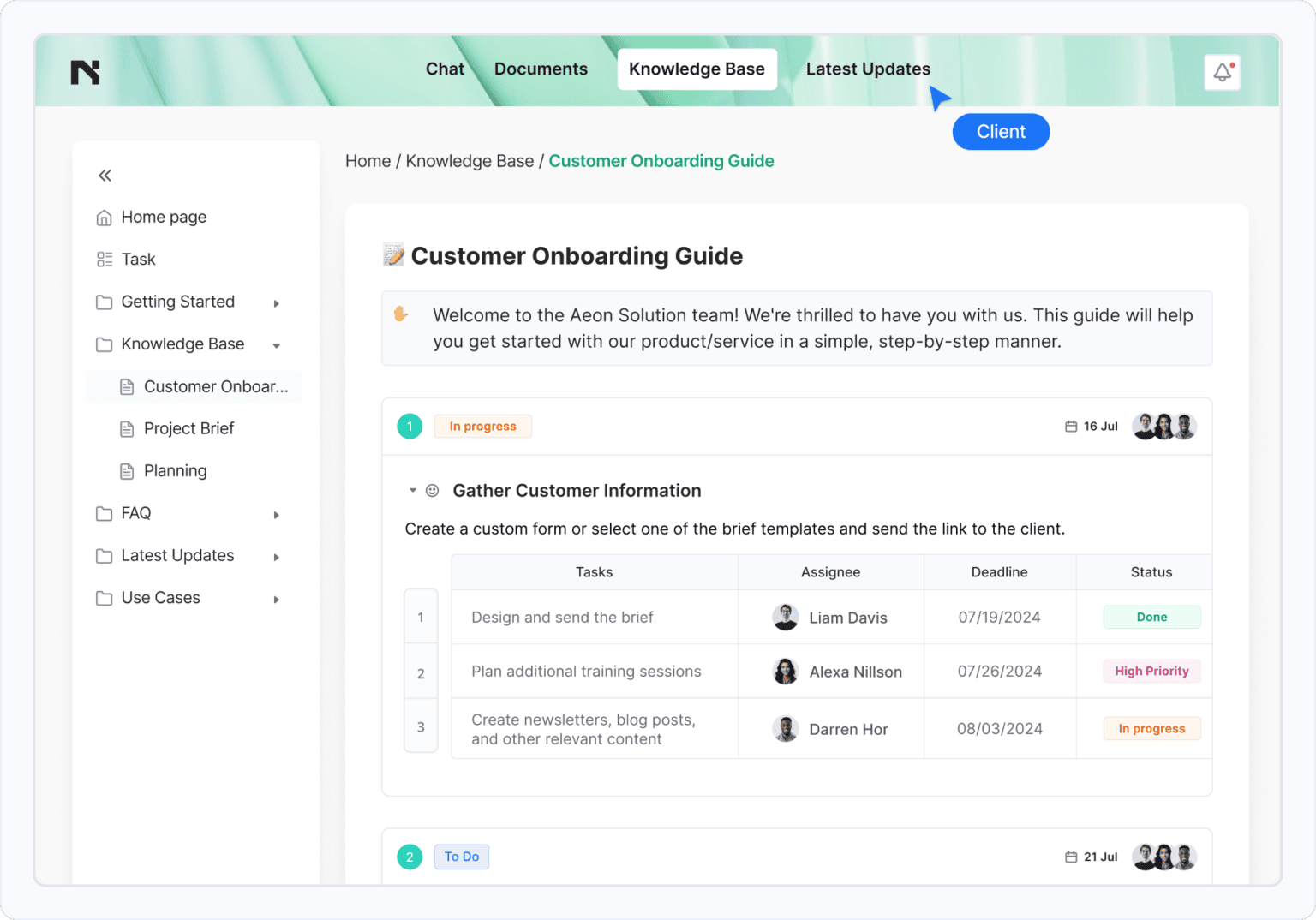The image size is (1316, 920).
Task: Collapse the sidebar with double-chevron icon
Action: click(x=104, y=175)
